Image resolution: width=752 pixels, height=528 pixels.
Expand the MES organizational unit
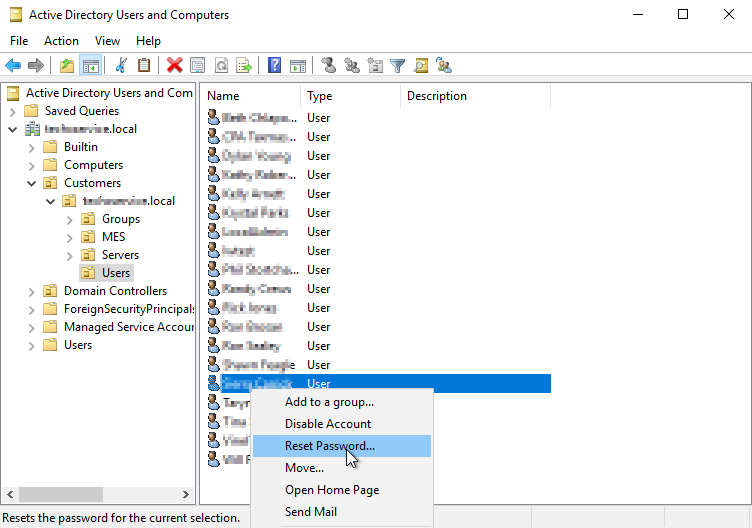tap(70, 238)
